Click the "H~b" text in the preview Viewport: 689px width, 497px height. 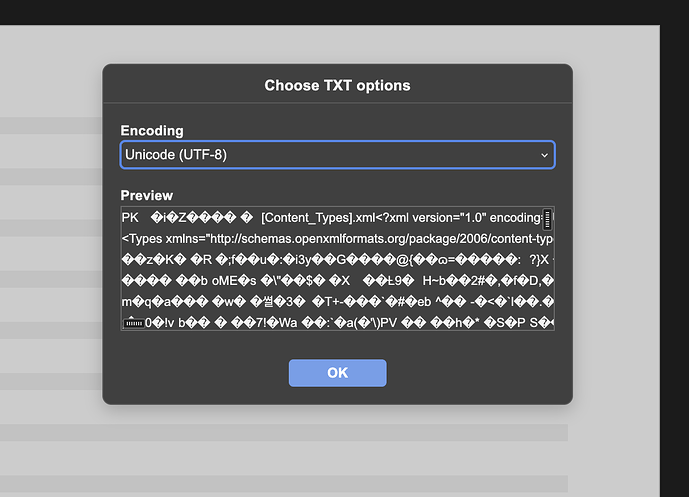[x=434, y=281]
